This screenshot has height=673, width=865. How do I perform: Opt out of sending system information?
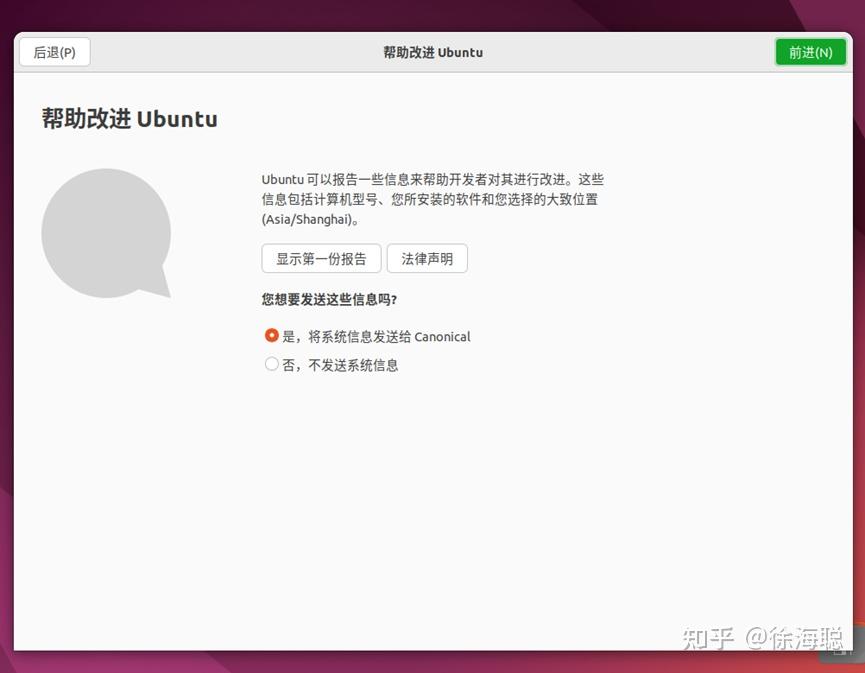click(x=333, y=364)
